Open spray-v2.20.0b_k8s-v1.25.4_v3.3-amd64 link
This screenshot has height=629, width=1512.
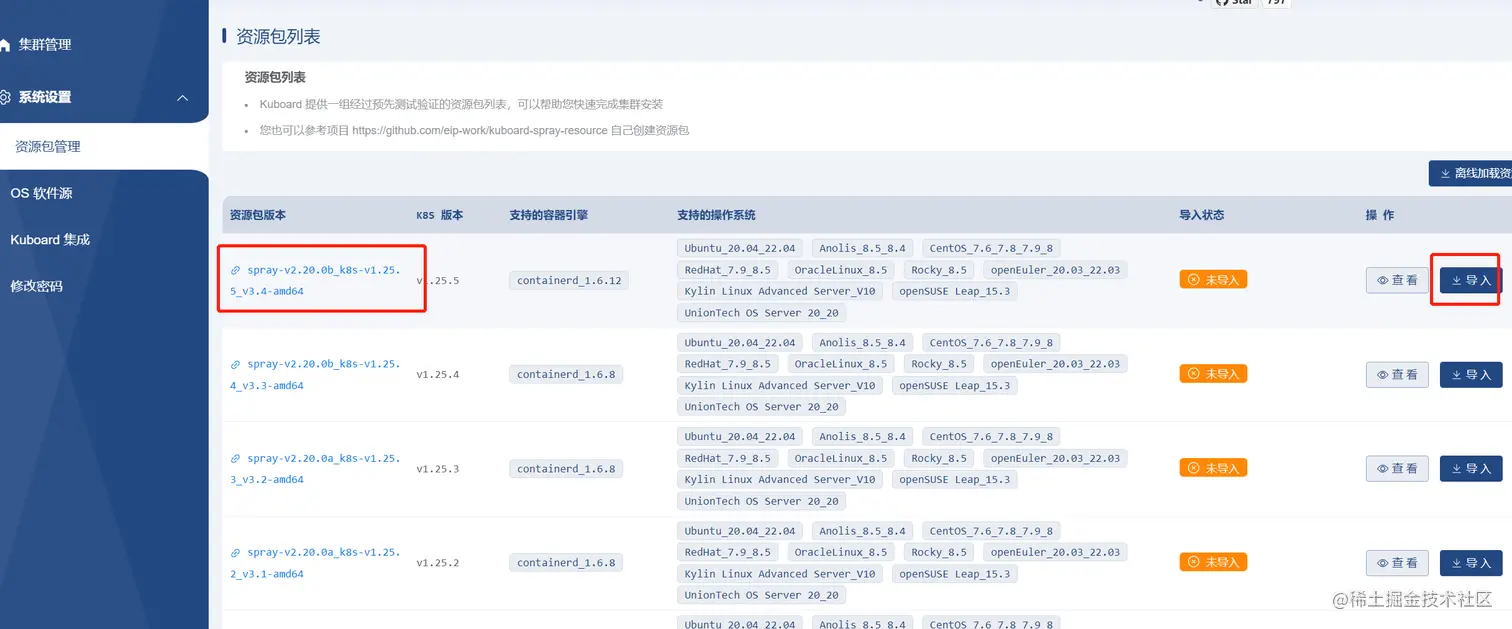tap(315, 375)
